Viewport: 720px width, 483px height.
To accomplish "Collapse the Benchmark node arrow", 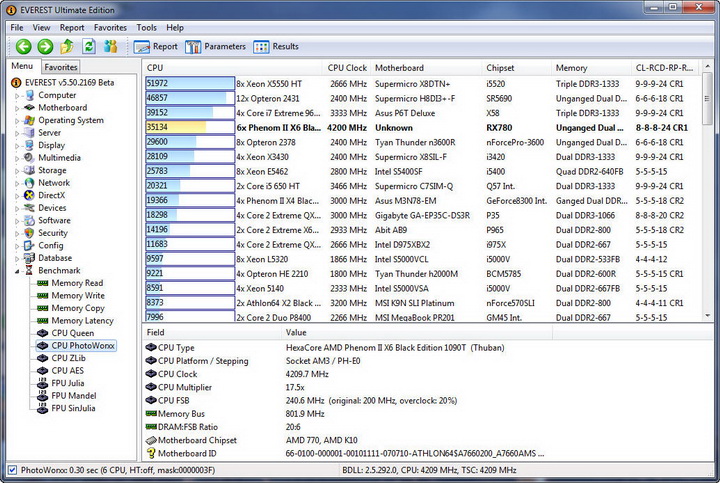I will pyautogui.click(x=17, y=271).
